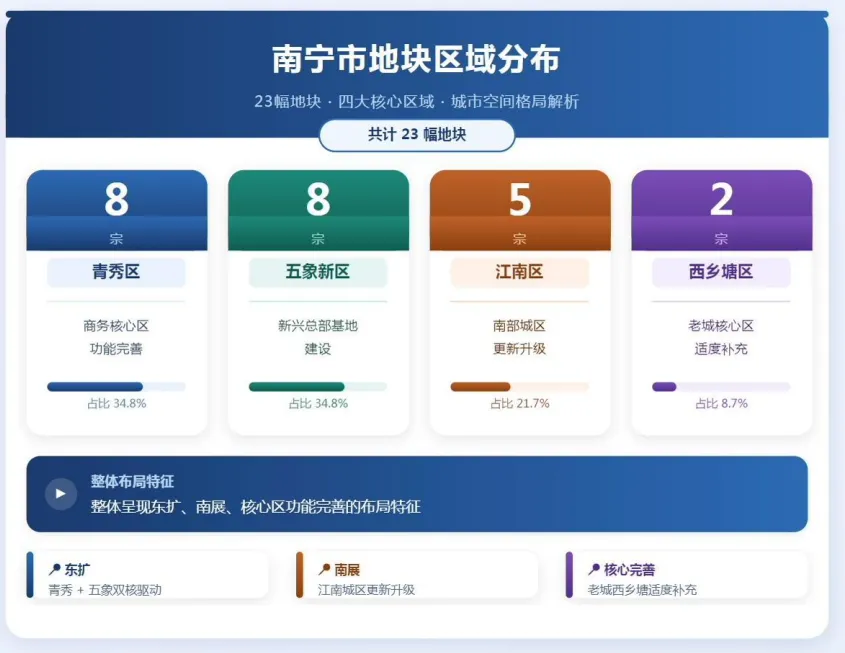Click the text 占比 21.7%
The width and height of the screenshot is (845, 653).
[520, 404]
